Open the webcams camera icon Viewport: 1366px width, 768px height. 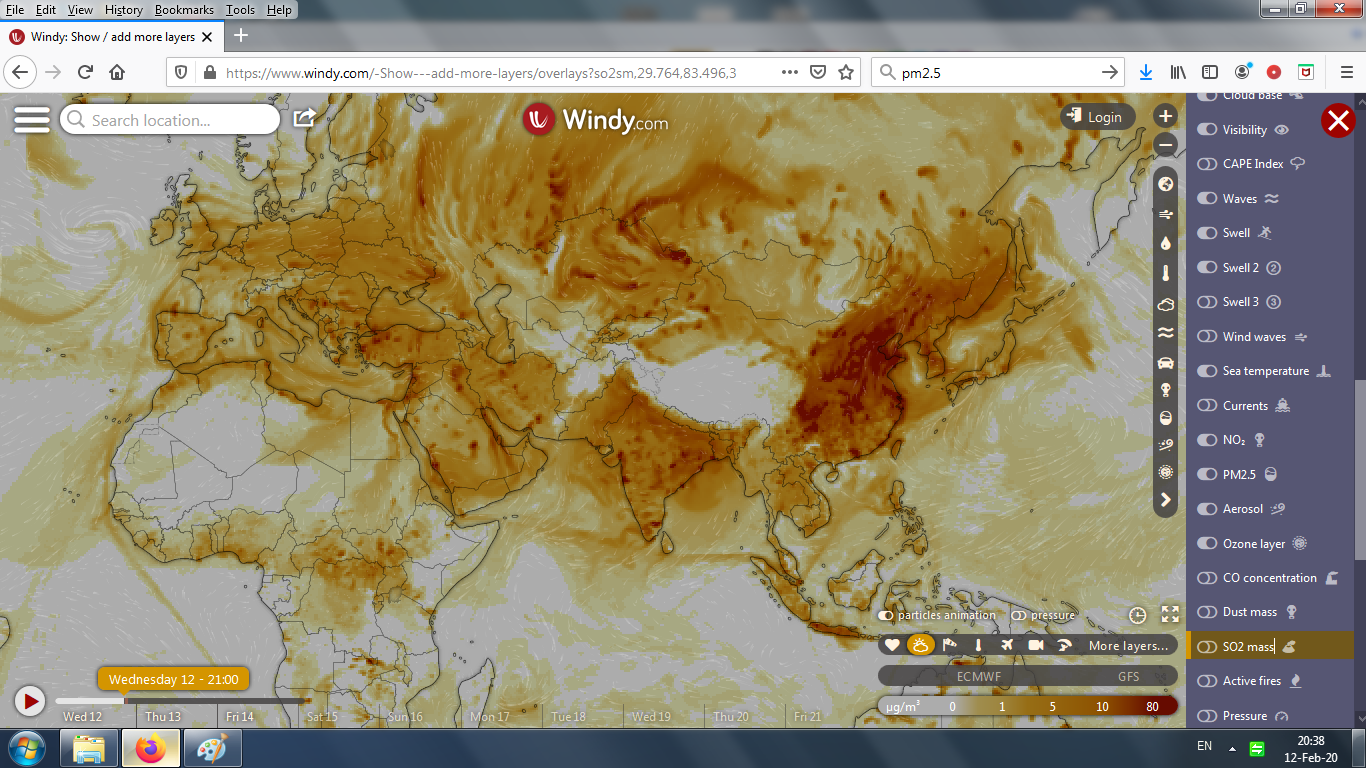(1035, 645)
